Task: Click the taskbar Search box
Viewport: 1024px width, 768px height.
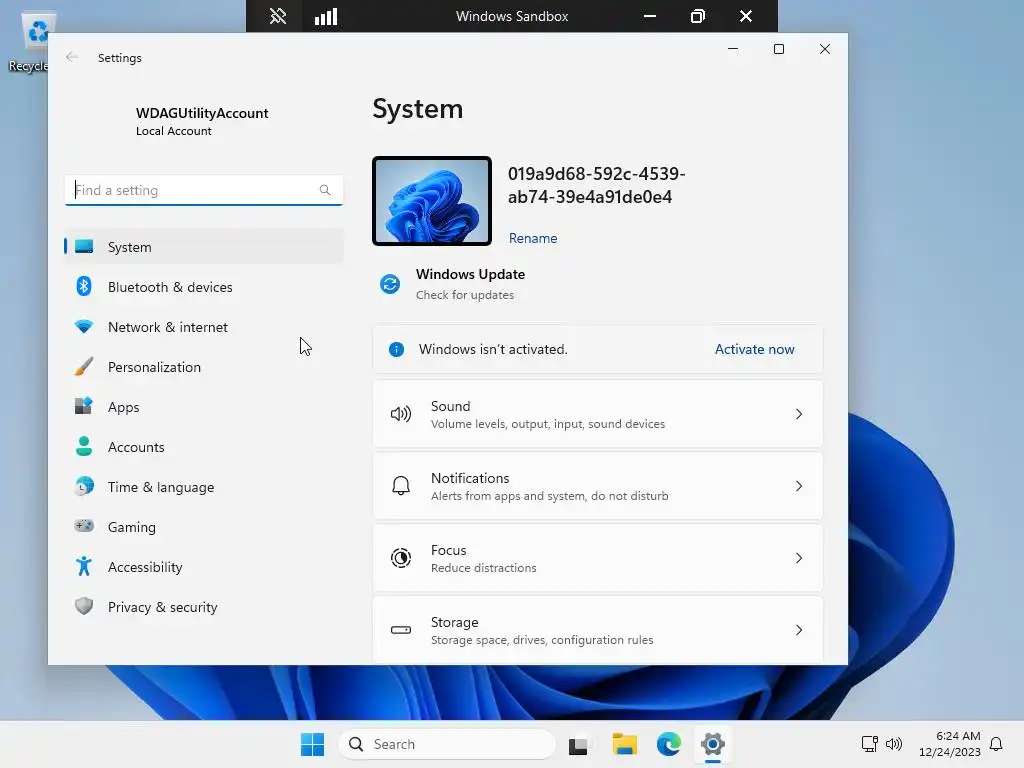Action: (447, 744)
